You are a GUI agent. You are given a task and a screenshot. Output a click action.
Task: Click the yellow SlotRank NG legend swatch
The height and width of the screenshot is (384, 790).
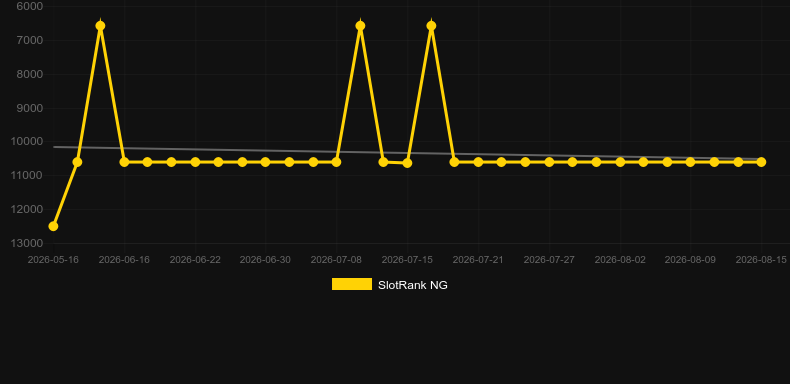(x=352, y=284)
